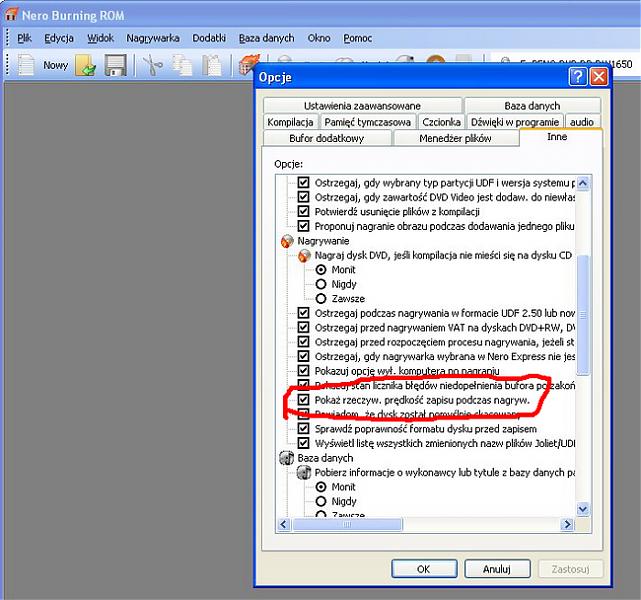This screenshot has width=641, height=600.
Task: Toggle Pokaż rzeczyw. prędkość zapisu checkbox
Action: [x=303, y=399]
